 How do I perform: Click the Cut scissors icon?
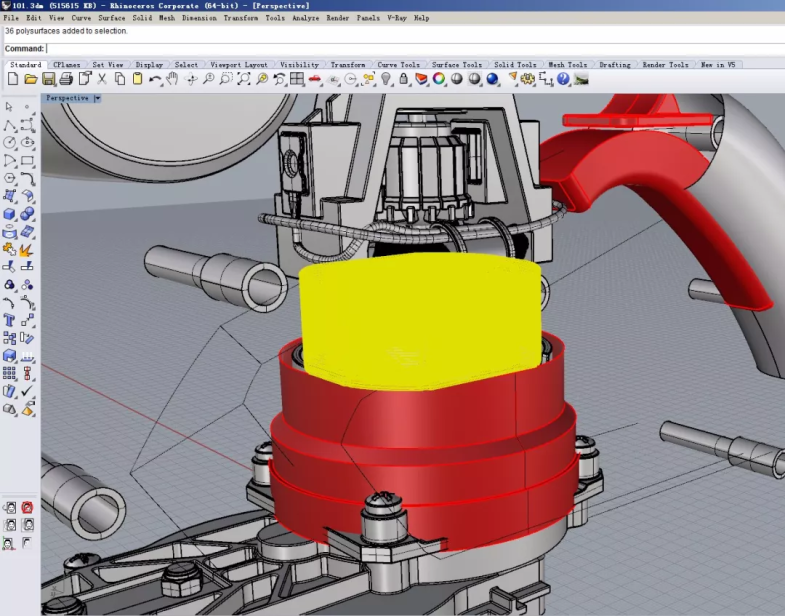pyautogui.click(x=101, y=79)
